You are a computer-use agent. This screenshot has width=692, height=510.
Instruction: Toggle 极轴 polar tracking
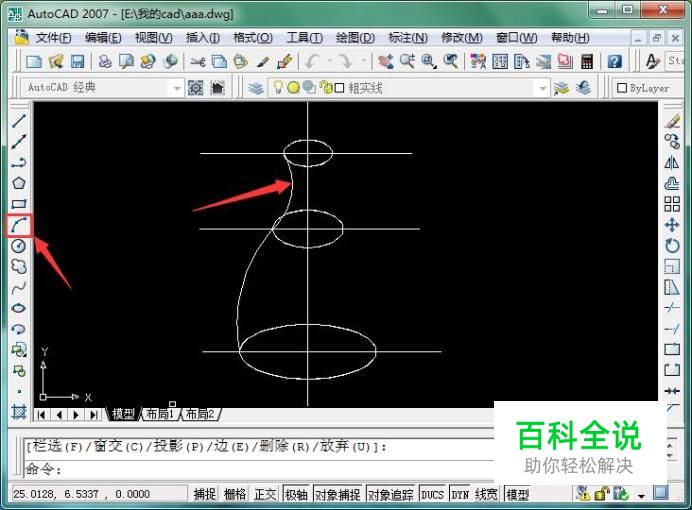[296, 494]
